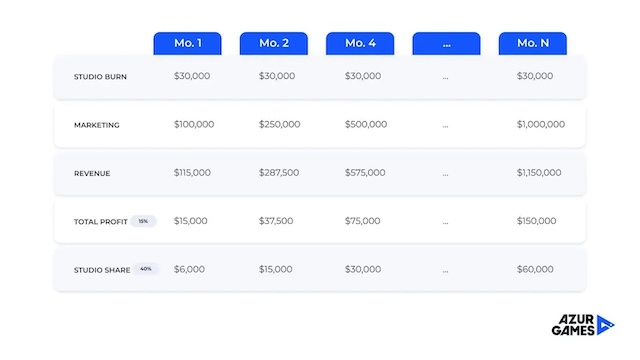
Task: Click the $287,500 revenue value
Action: (279, 173)
